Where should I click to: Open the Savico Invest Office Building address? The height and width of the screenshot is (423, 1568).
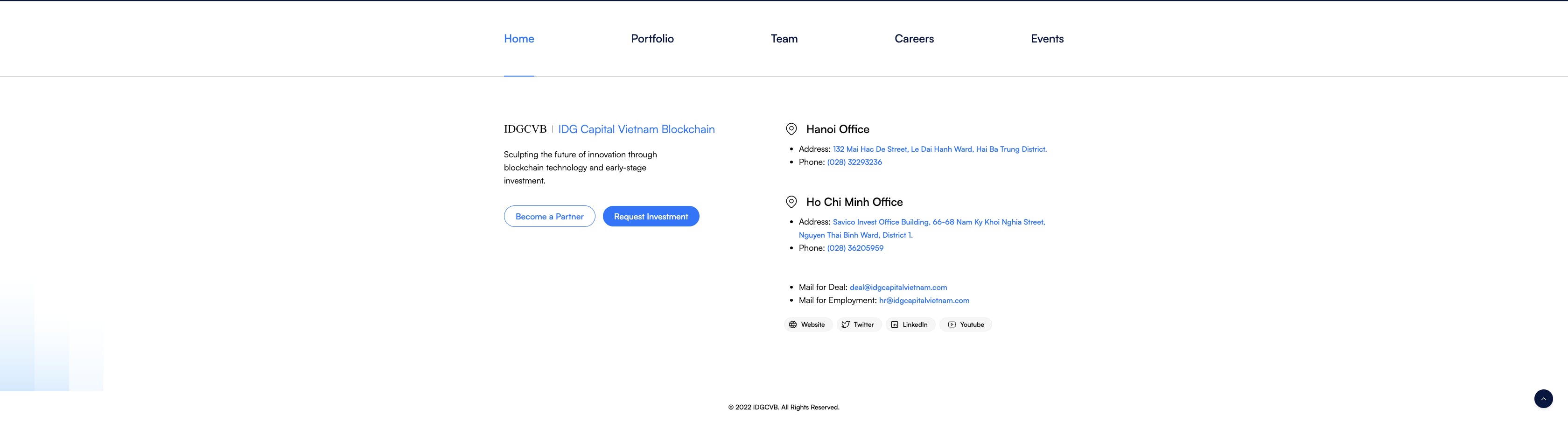pyautogui.click(x=922, y=228)
